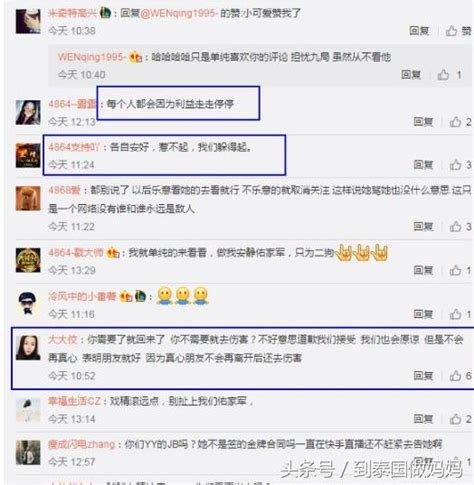Like the comment posted at 今天 13:14

click(460, 419)
